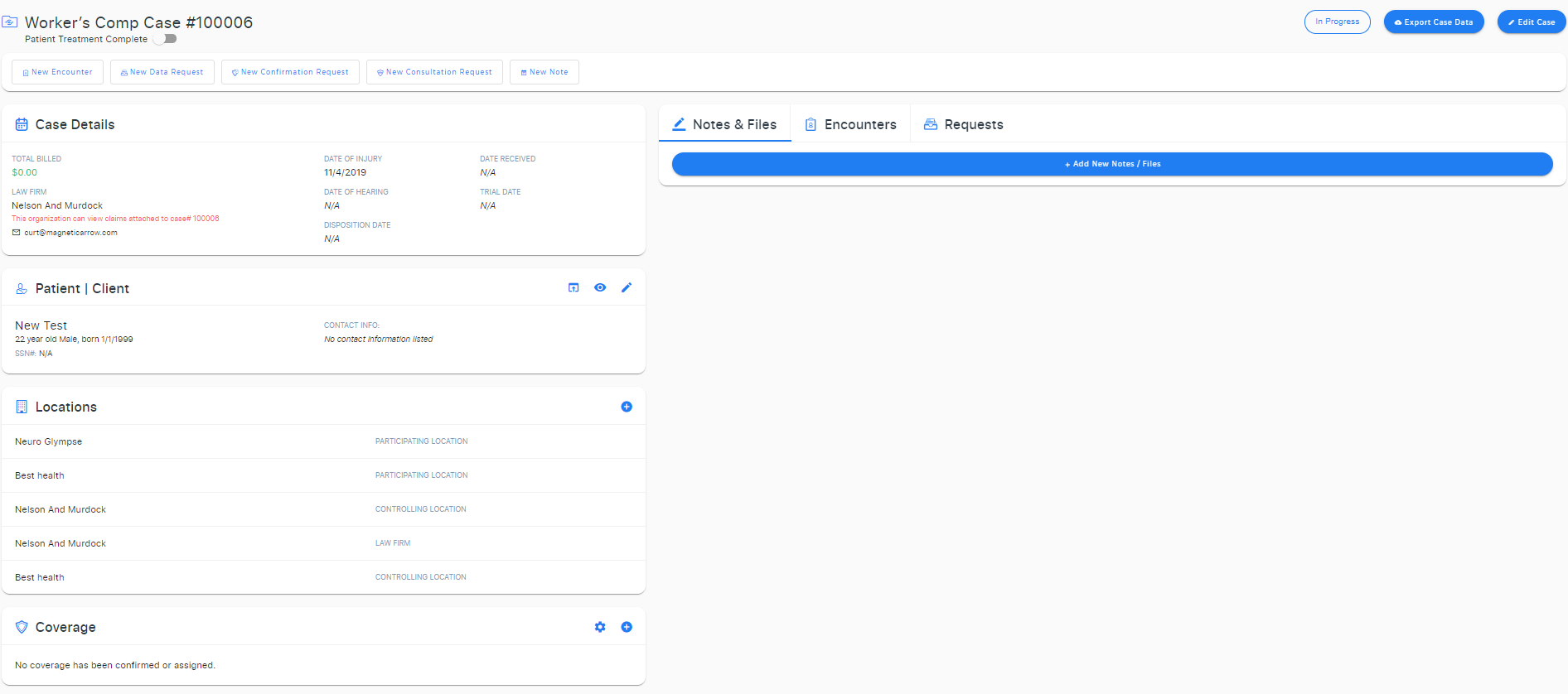The width and height of the screenshot is (1568, 694).
Task: Click the Case Details calendar icon
Action: pyautogui.click(x=22, y=124)
